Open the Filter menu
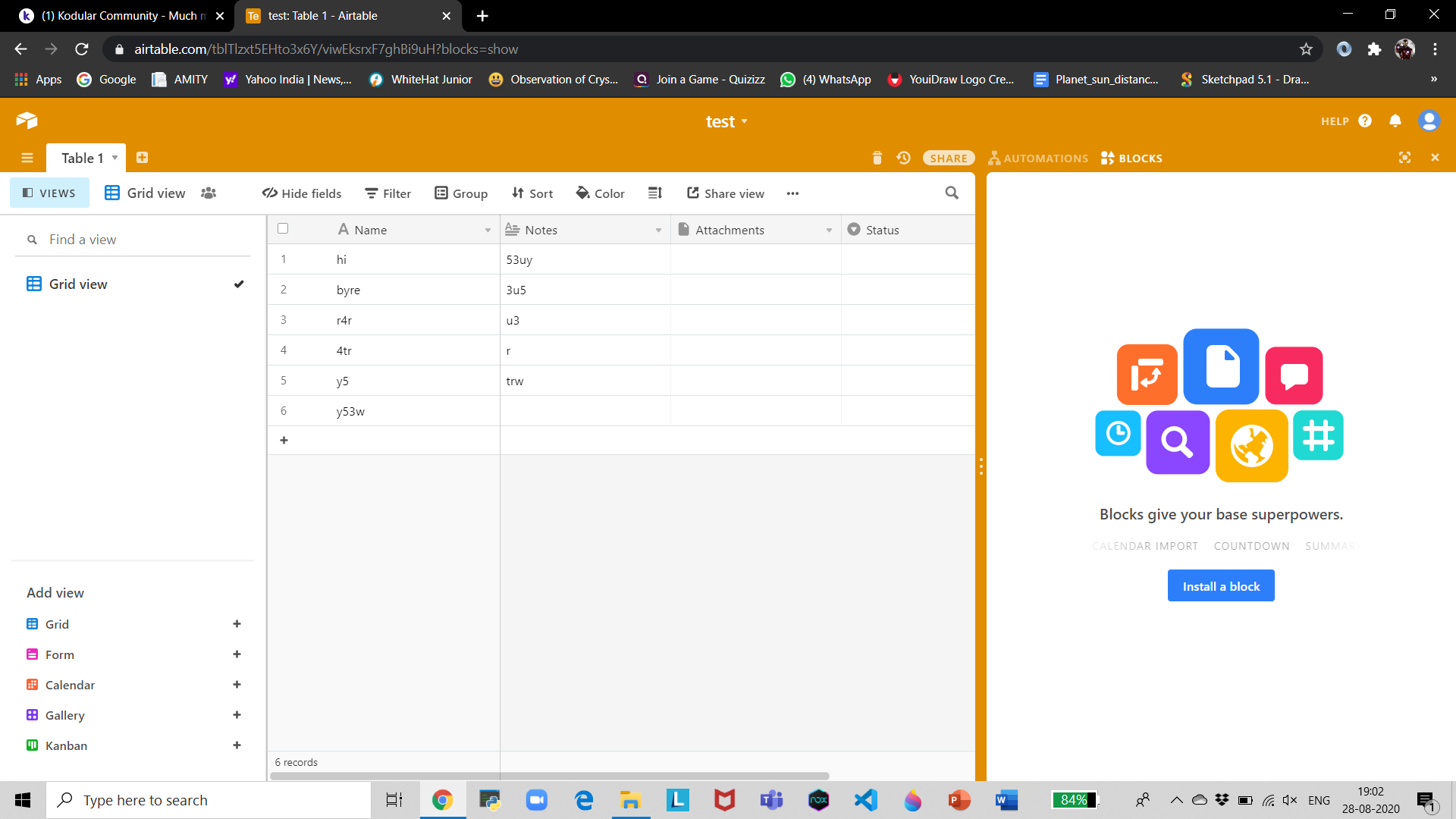The width and height of the screenshot is (1456, 819). [x=388, y=193]
